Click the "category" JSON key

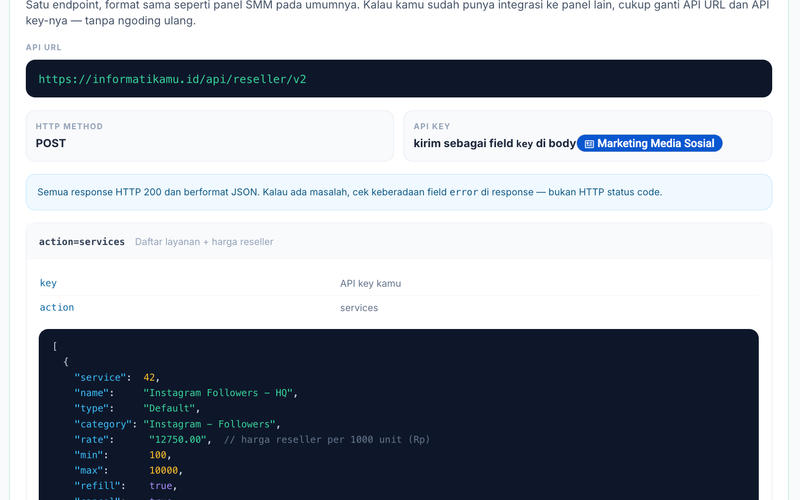pyautogui.click(x=103, y=424)
